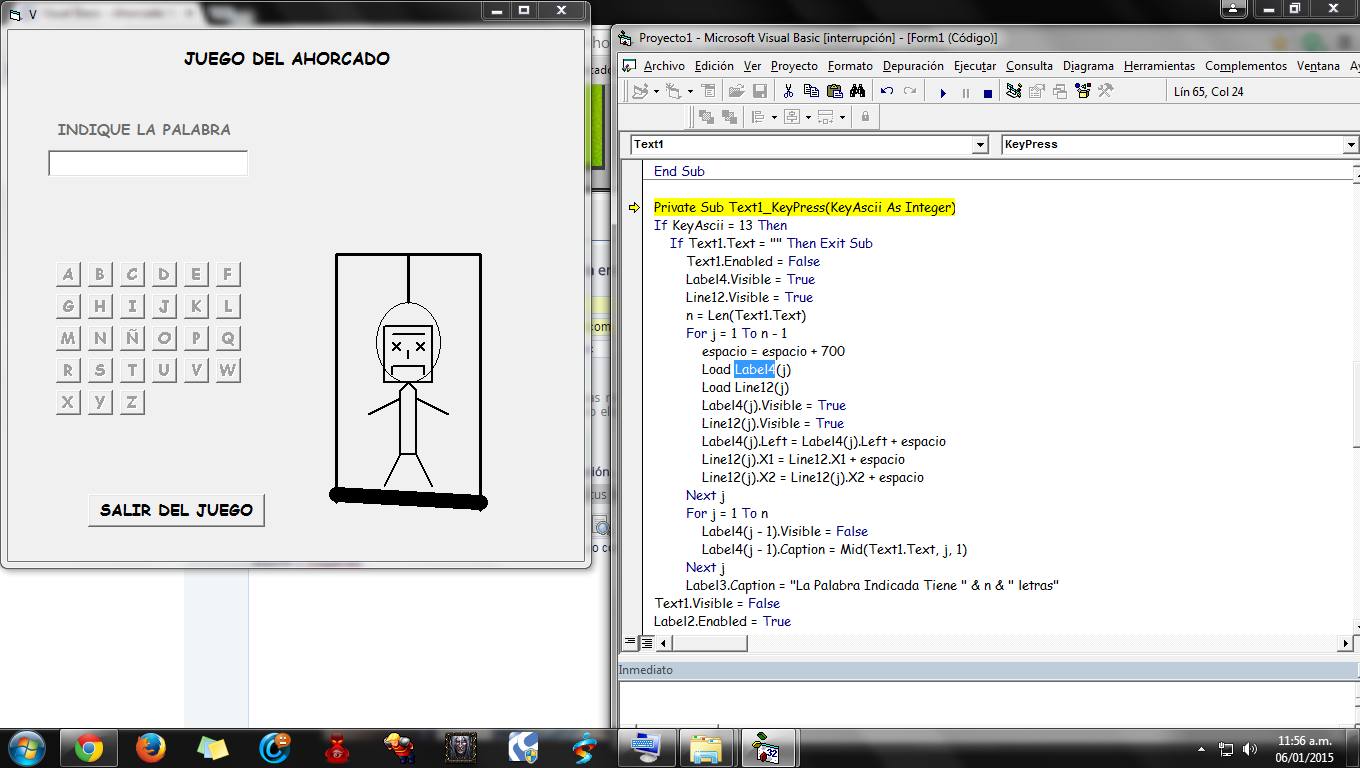Open the Center options dropdown arrow
Viewport: 1360px width, 768px height.
pos(808,117)
